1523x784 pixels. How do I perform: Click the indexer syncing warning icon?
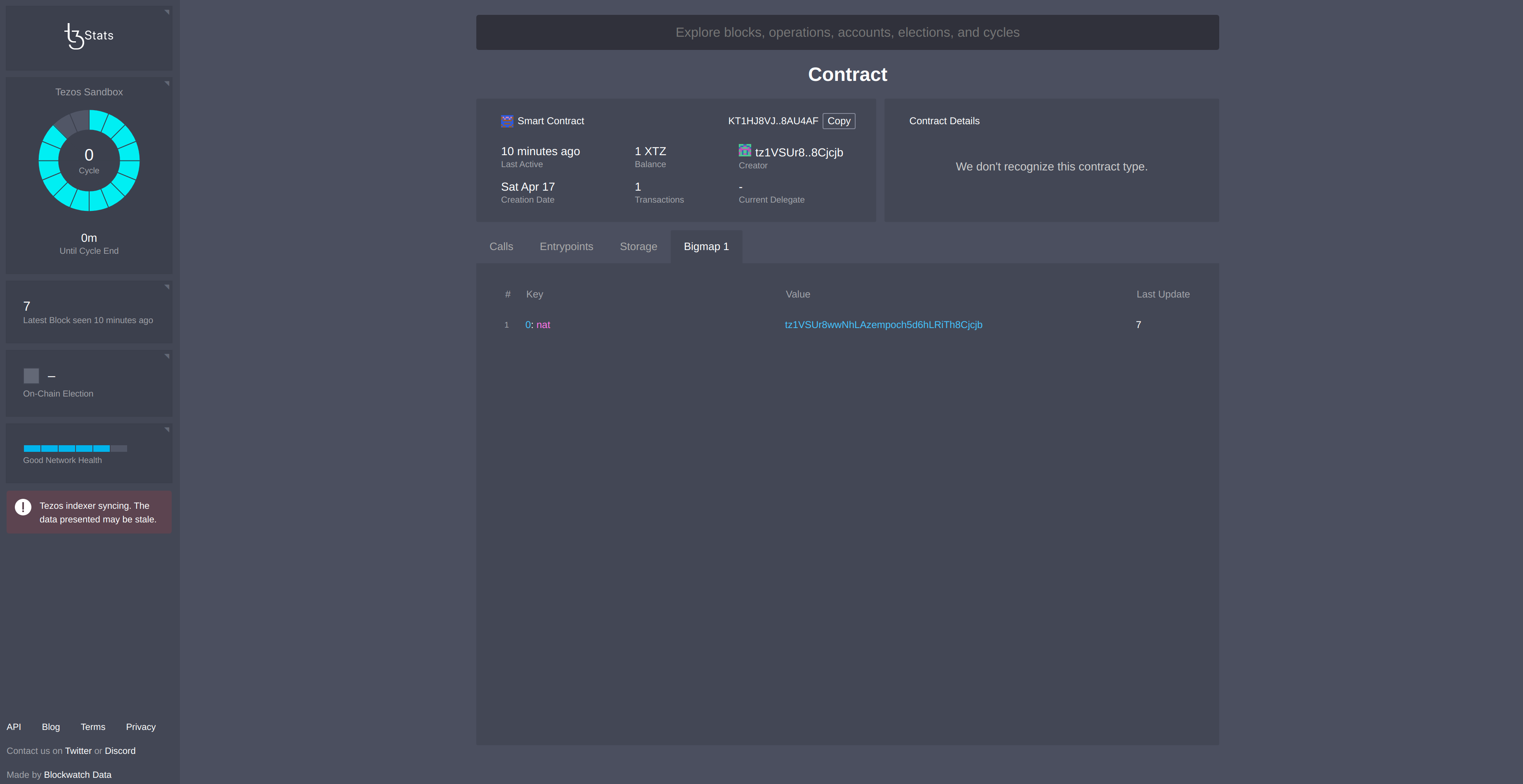23,507
